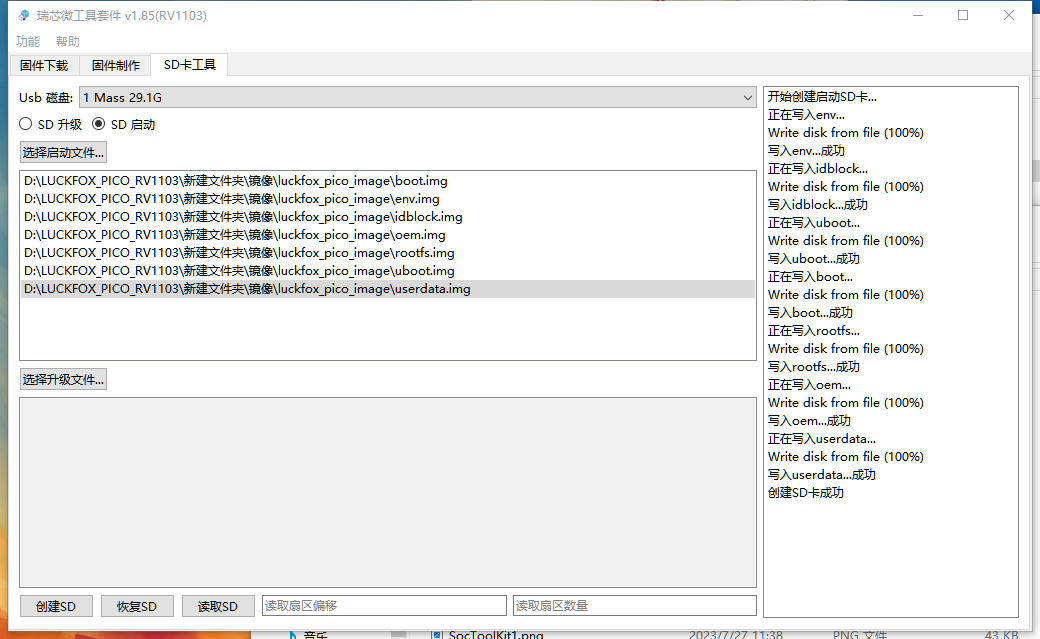Switch to the 固件制作 tab
1040x639 pixels.
(x=115, y=65)
